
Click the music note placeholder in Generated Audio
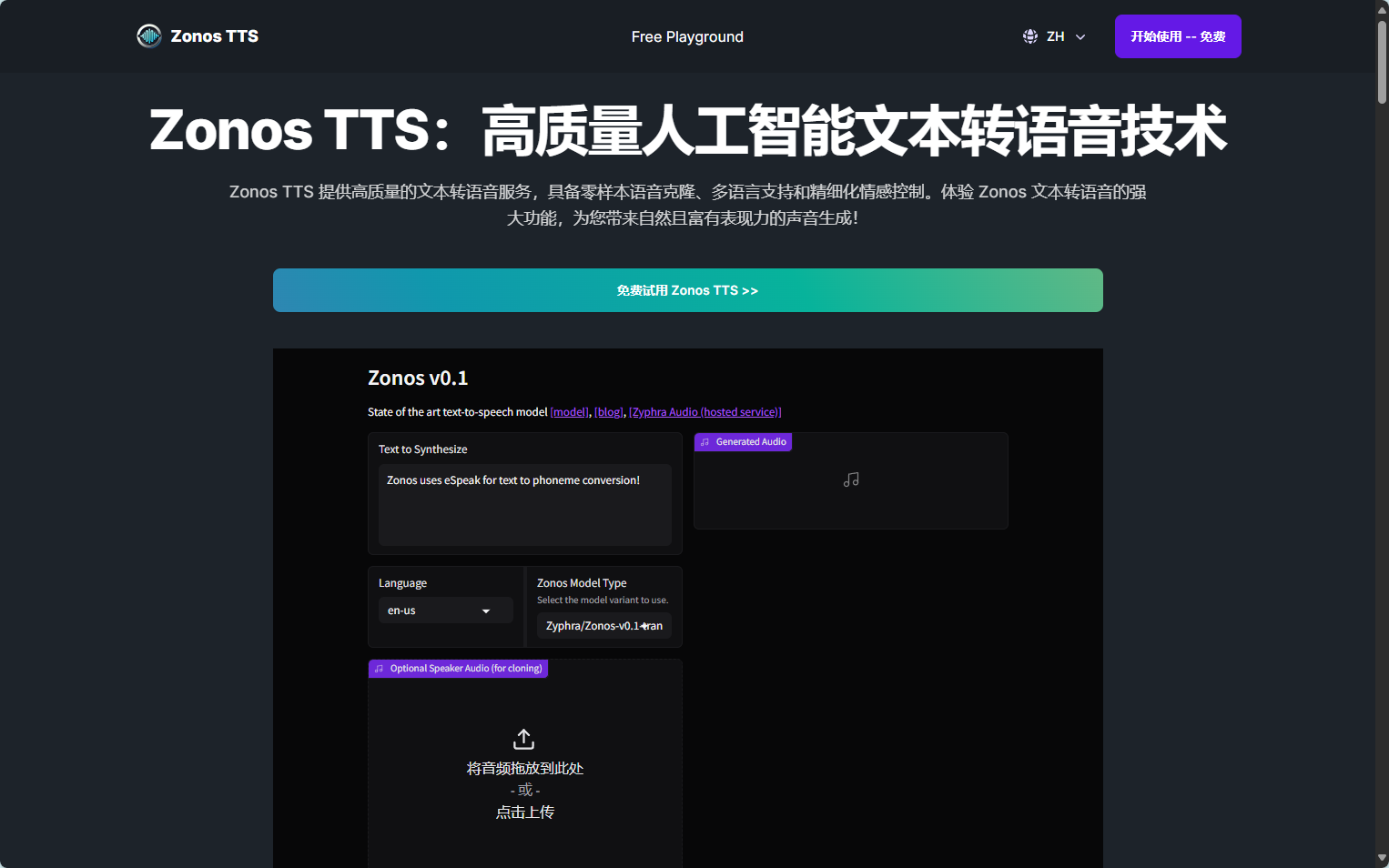(x=851, y=479)
